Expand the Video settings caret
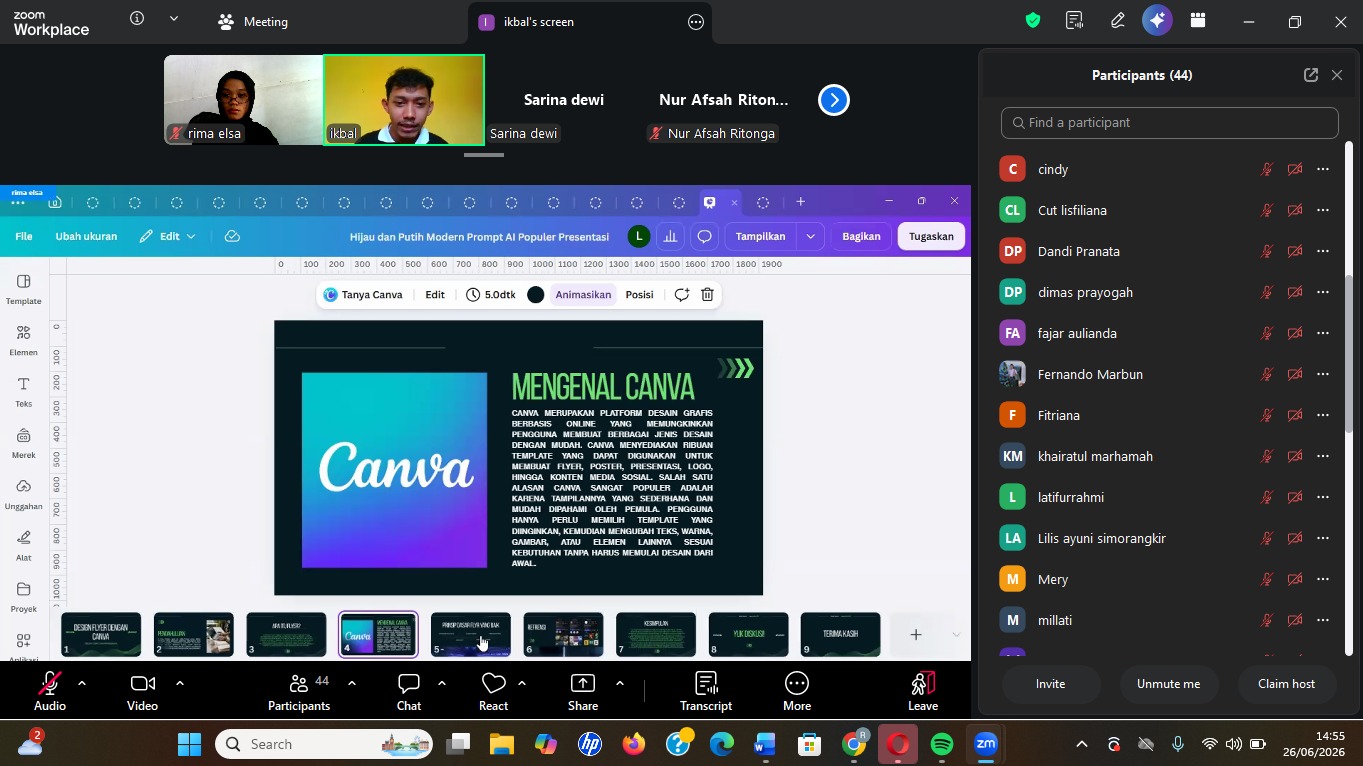Viewport: 1363px width, 766px height. click(x=180, y=683)
